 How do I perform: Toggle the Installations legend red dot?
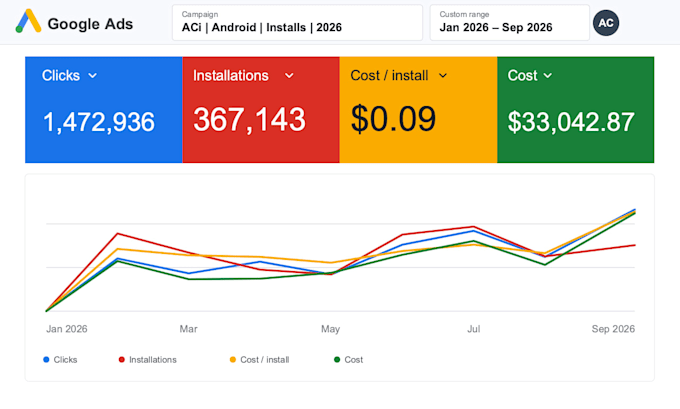click(121, 360)
